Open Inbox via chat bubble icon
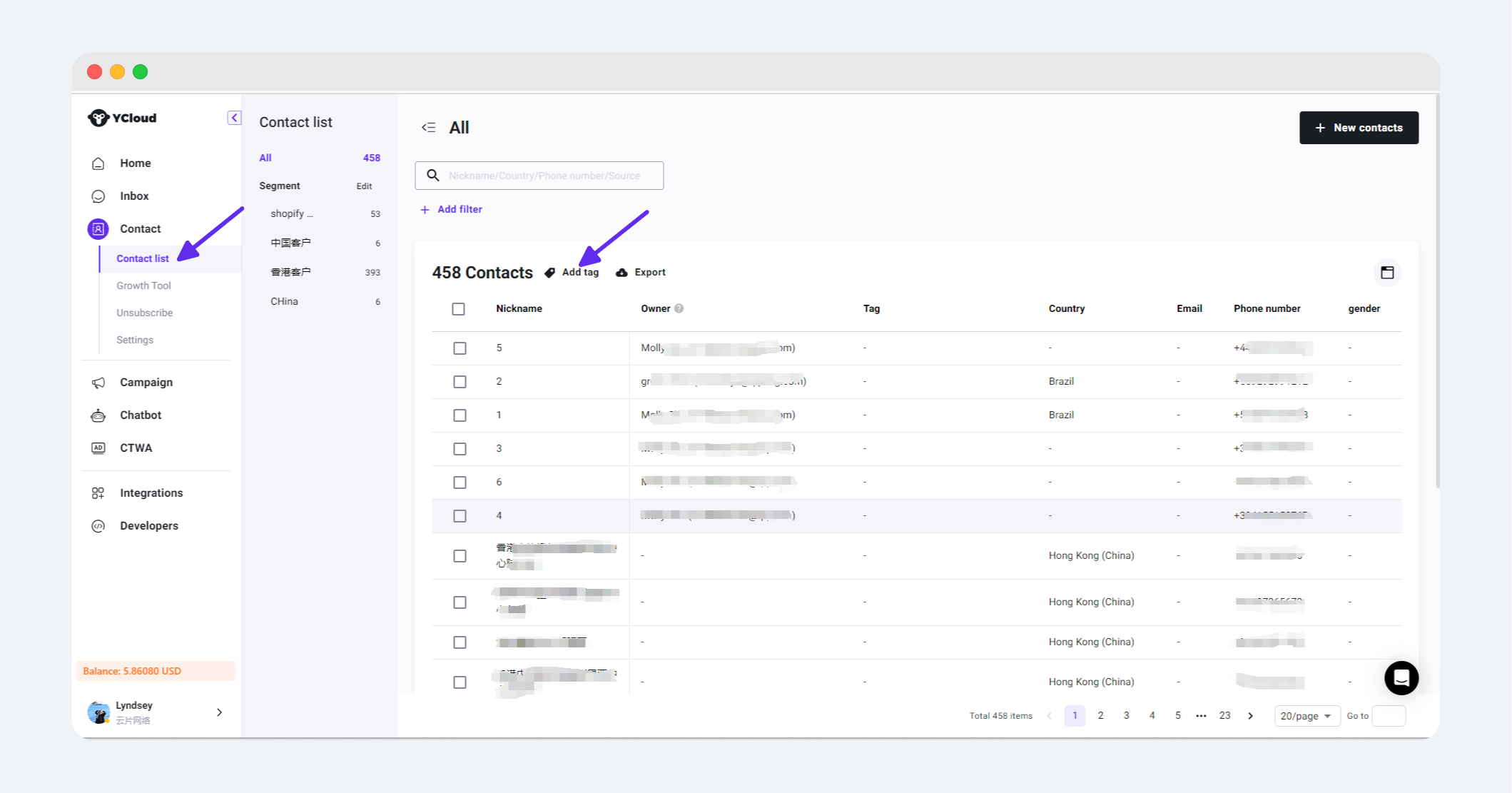Screen dimensions: 1512x793 point(98,196)
